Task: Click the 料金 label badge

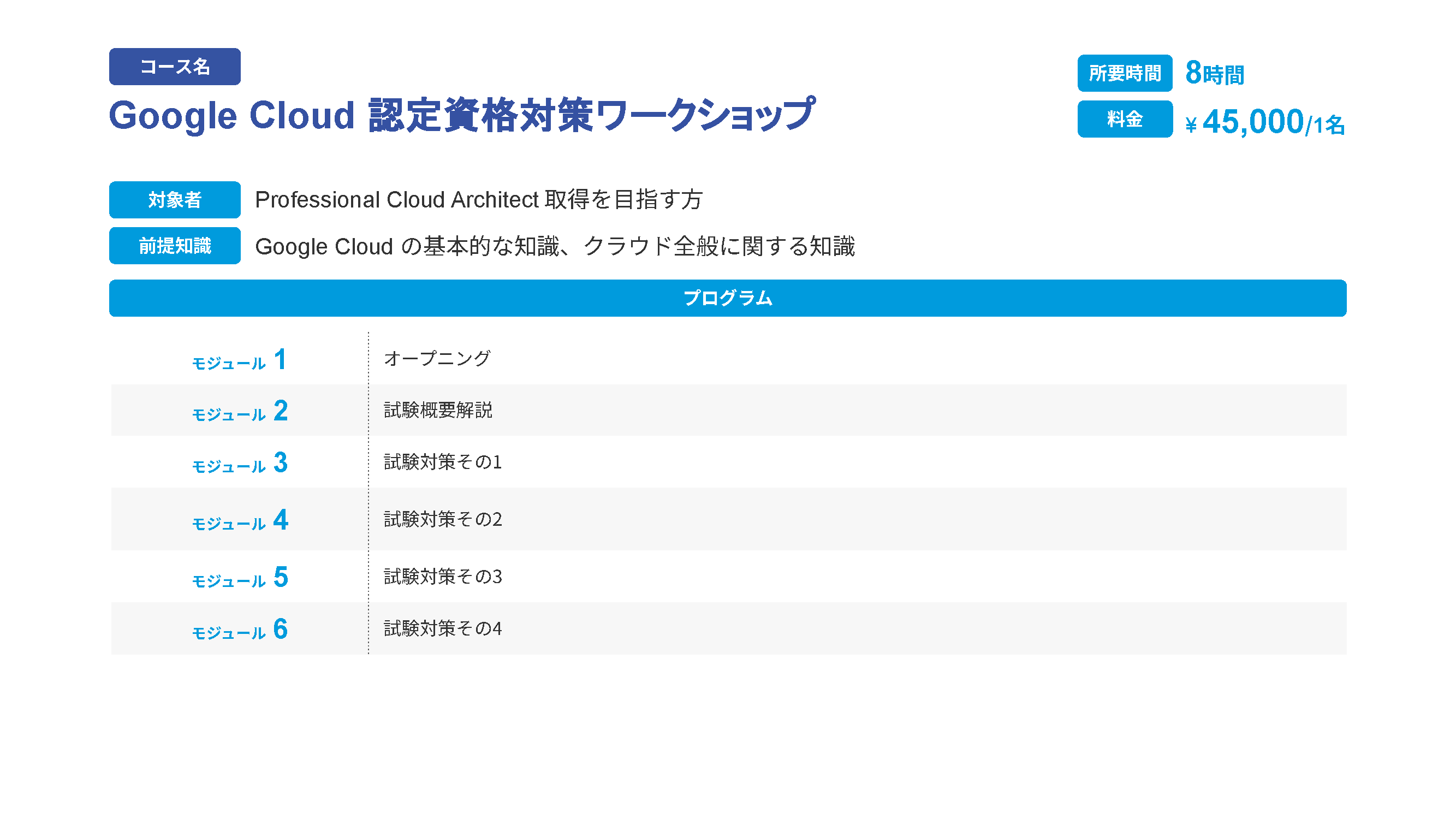Action: (x=1124, y=119)
